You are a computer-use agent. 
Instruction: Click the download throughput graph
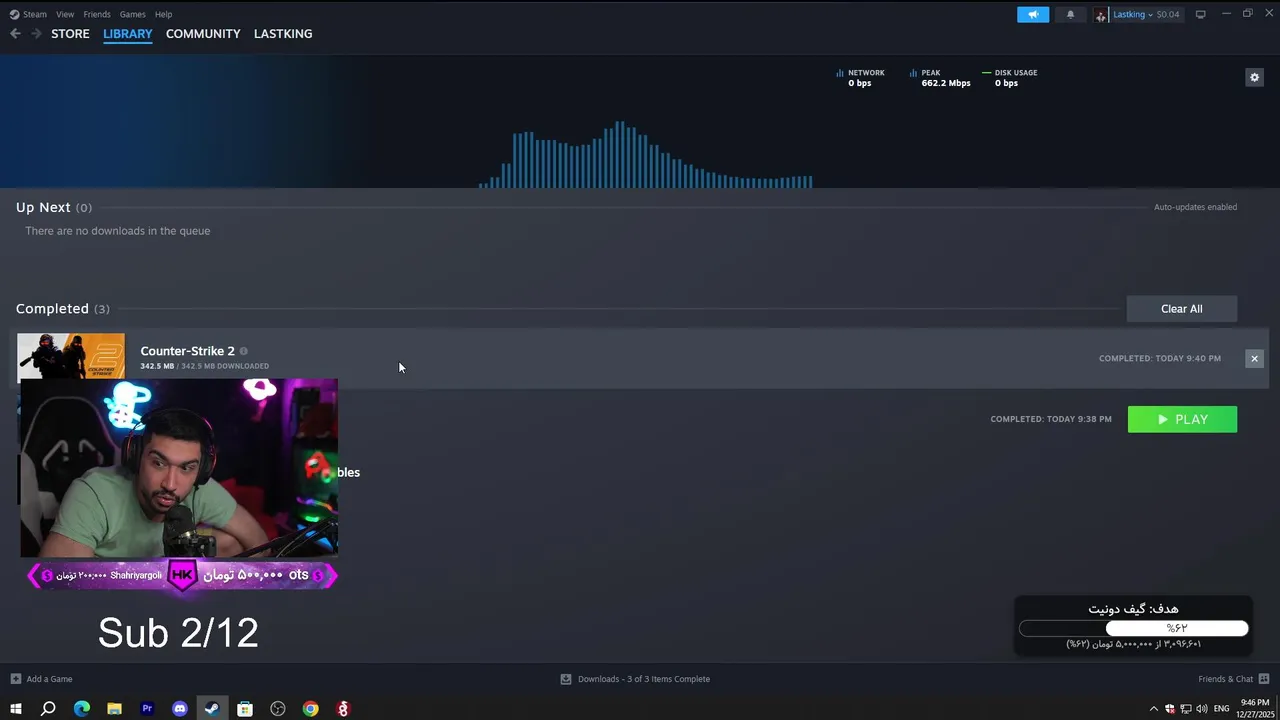(645, 154)
